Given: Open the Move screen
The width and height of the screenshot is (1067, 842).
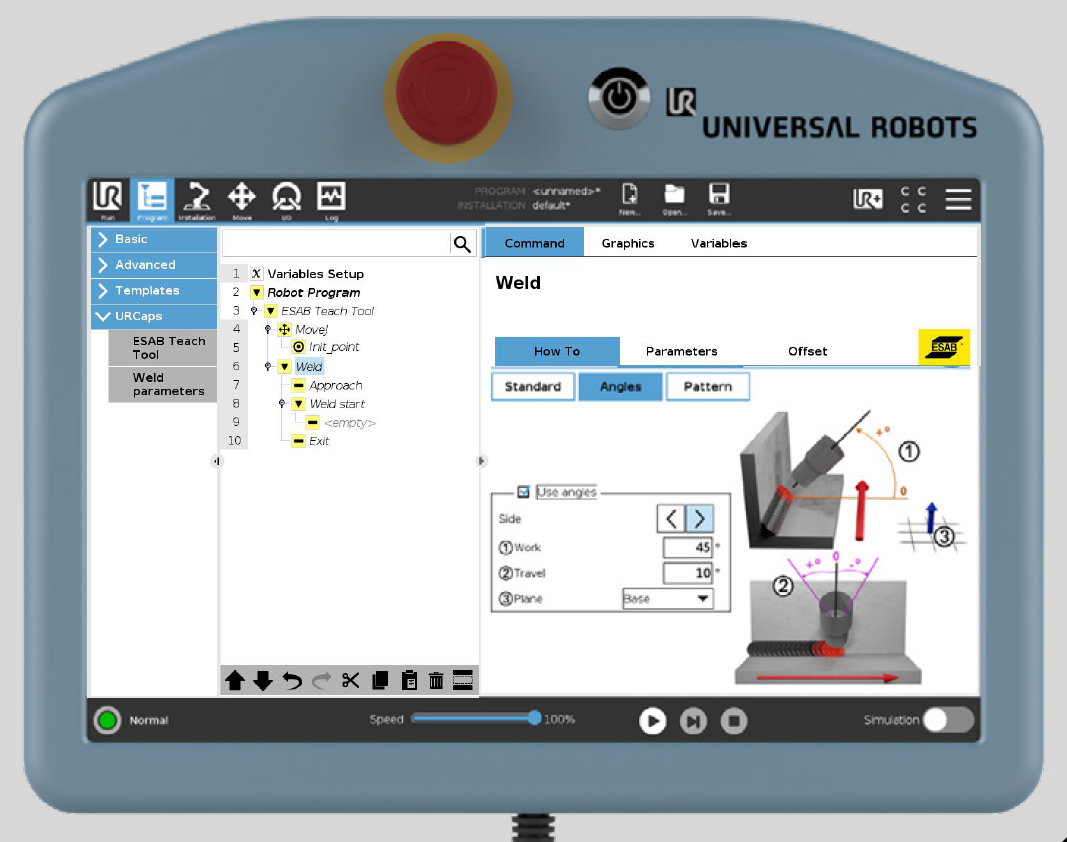Looking at the screenshot, I should click(x=242, y=200).
